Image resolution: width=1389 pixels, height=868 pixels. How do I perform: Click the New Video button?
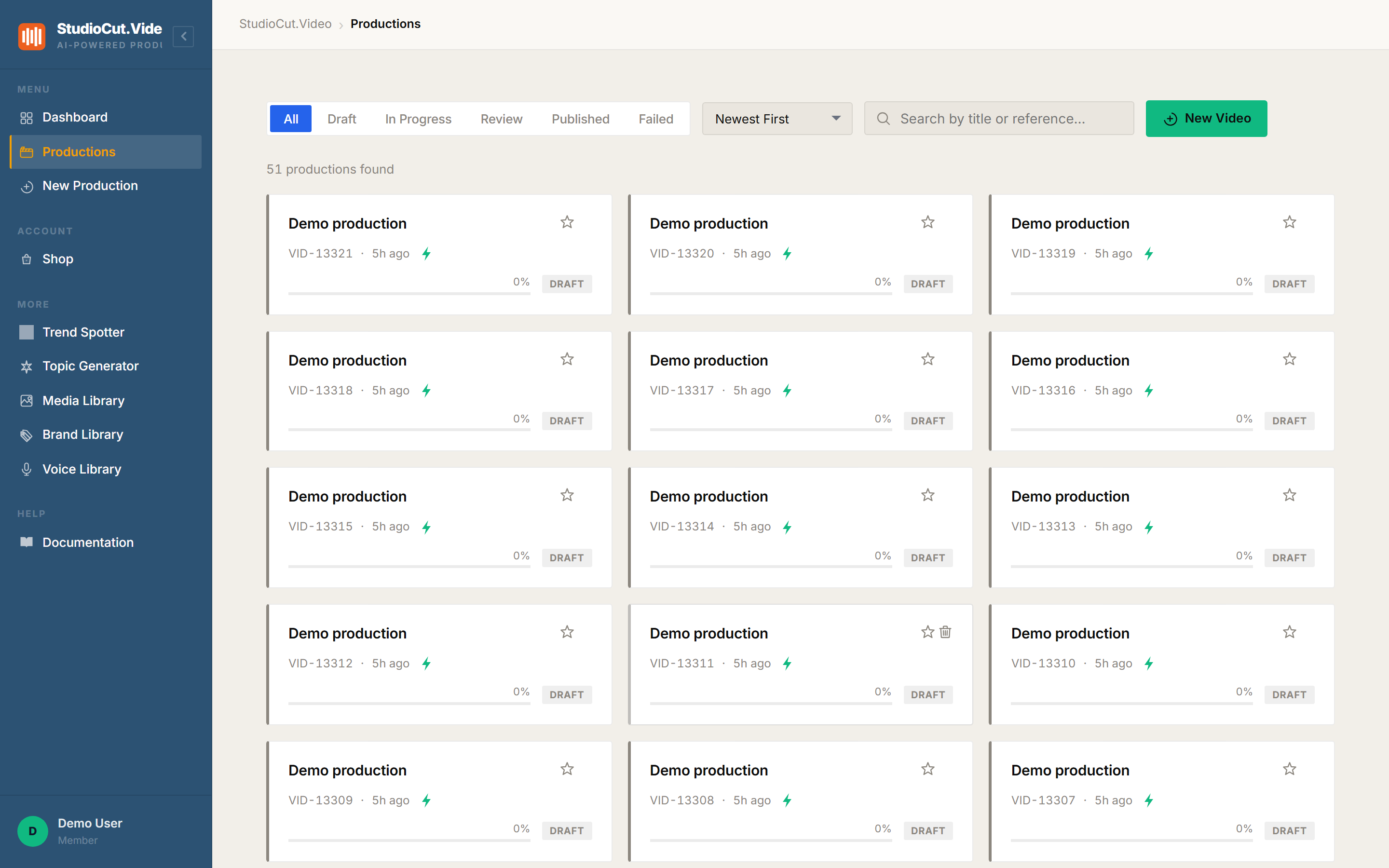coord(1207,119)
